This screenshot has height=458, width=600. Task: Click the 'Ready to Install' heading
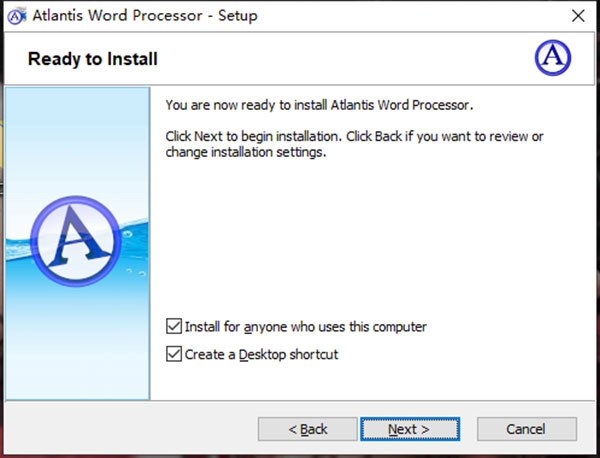(x=93, y=59)
